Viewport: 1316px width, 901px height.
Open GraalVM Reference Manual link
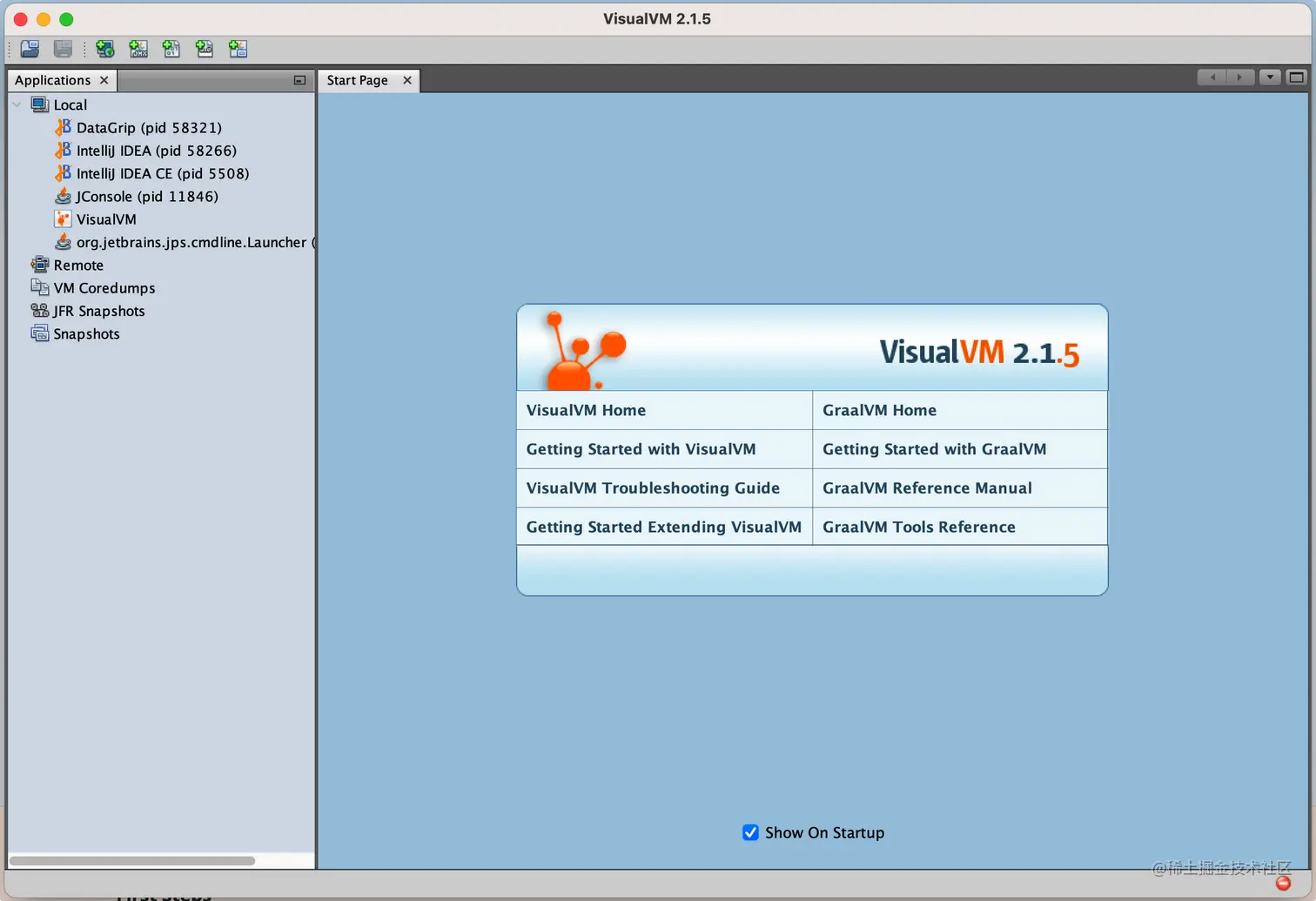[x=927, y=488]
